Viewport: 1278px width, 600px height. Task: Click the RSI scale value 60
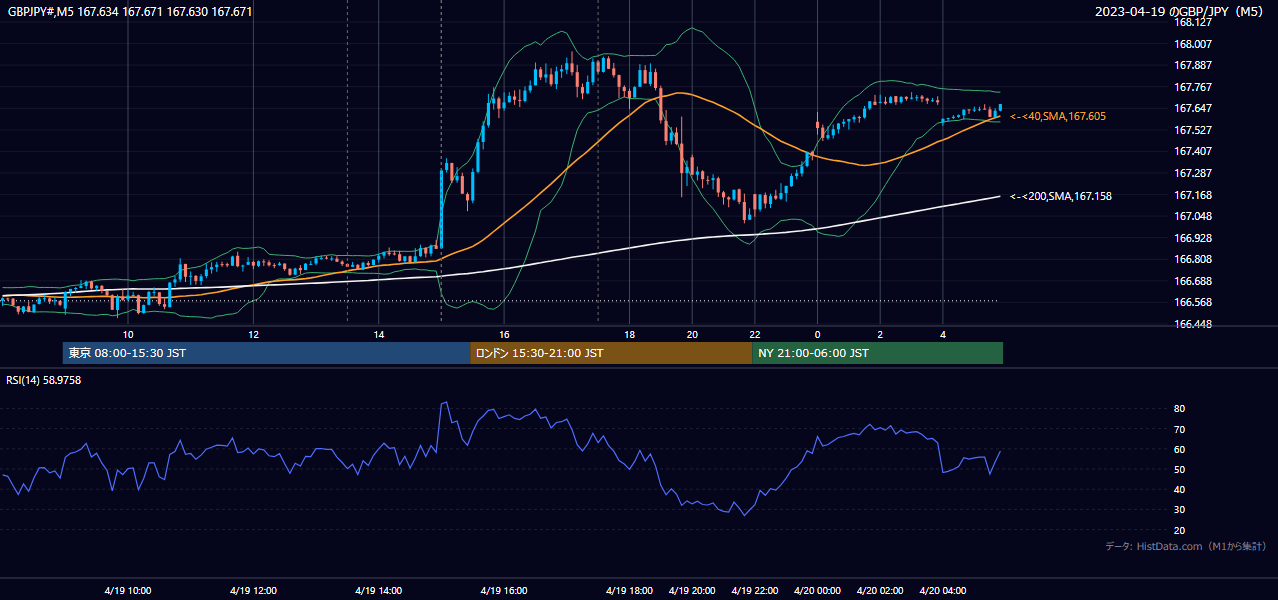[x=1180, y=449]
